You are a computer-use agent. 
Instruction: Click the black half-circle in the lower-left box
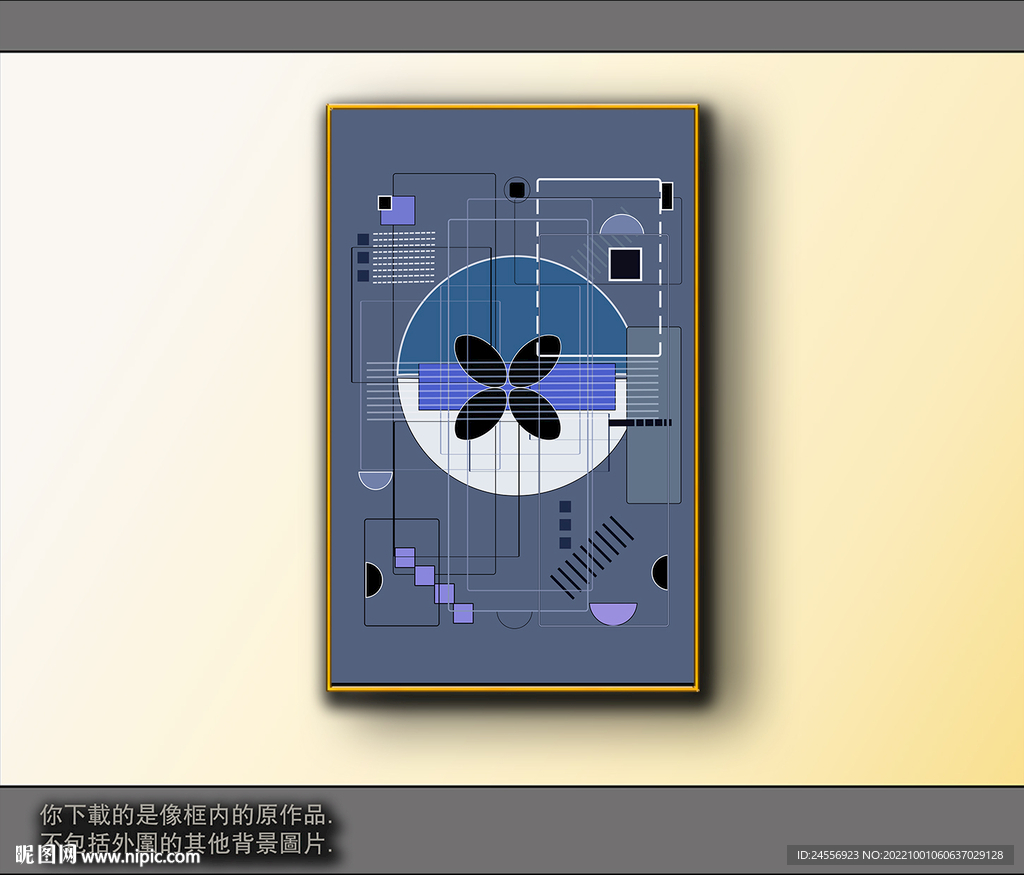coord(372,580)
